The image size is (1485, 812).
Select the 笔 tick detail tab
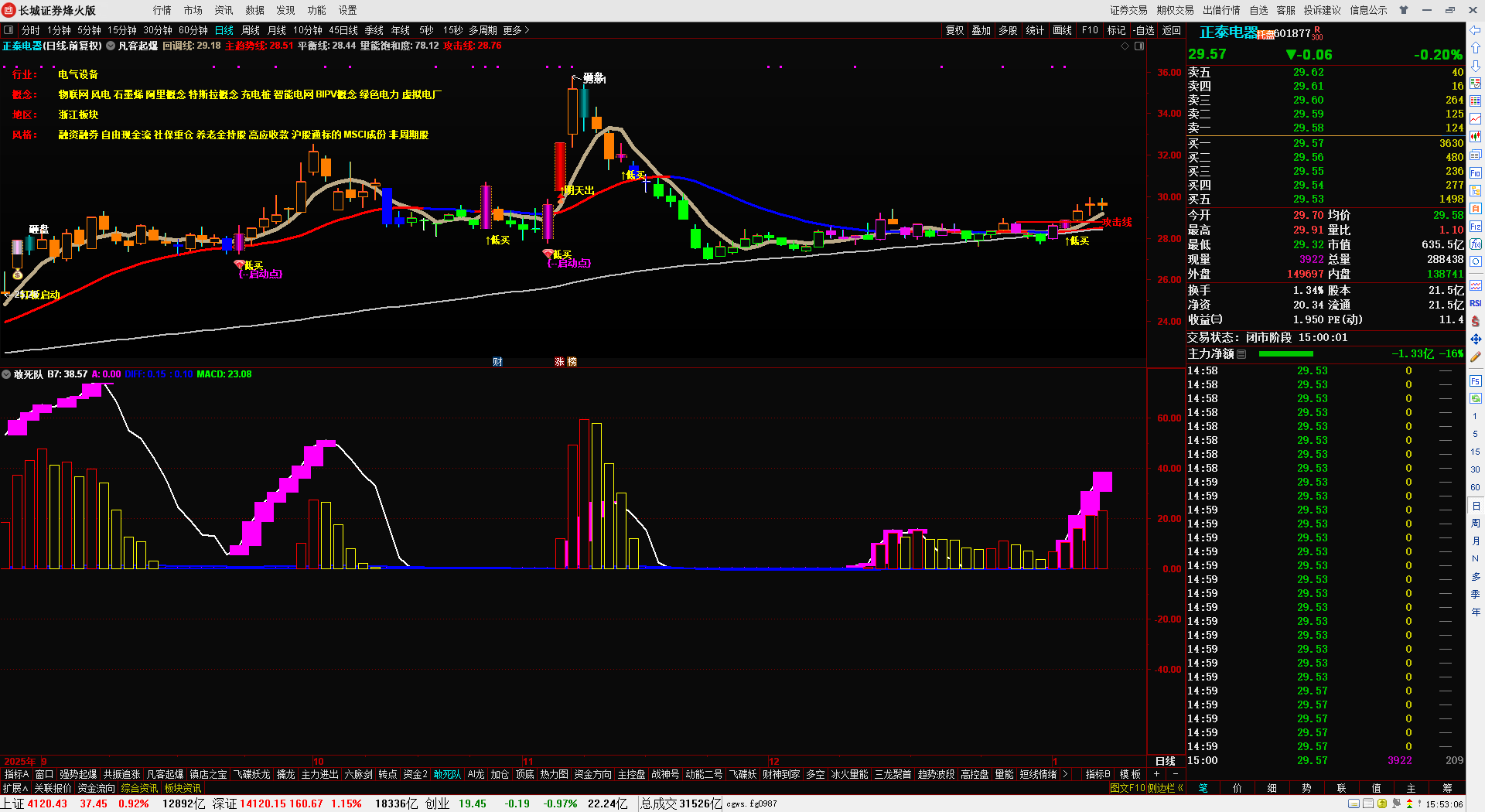click(x=1203, y=788)
